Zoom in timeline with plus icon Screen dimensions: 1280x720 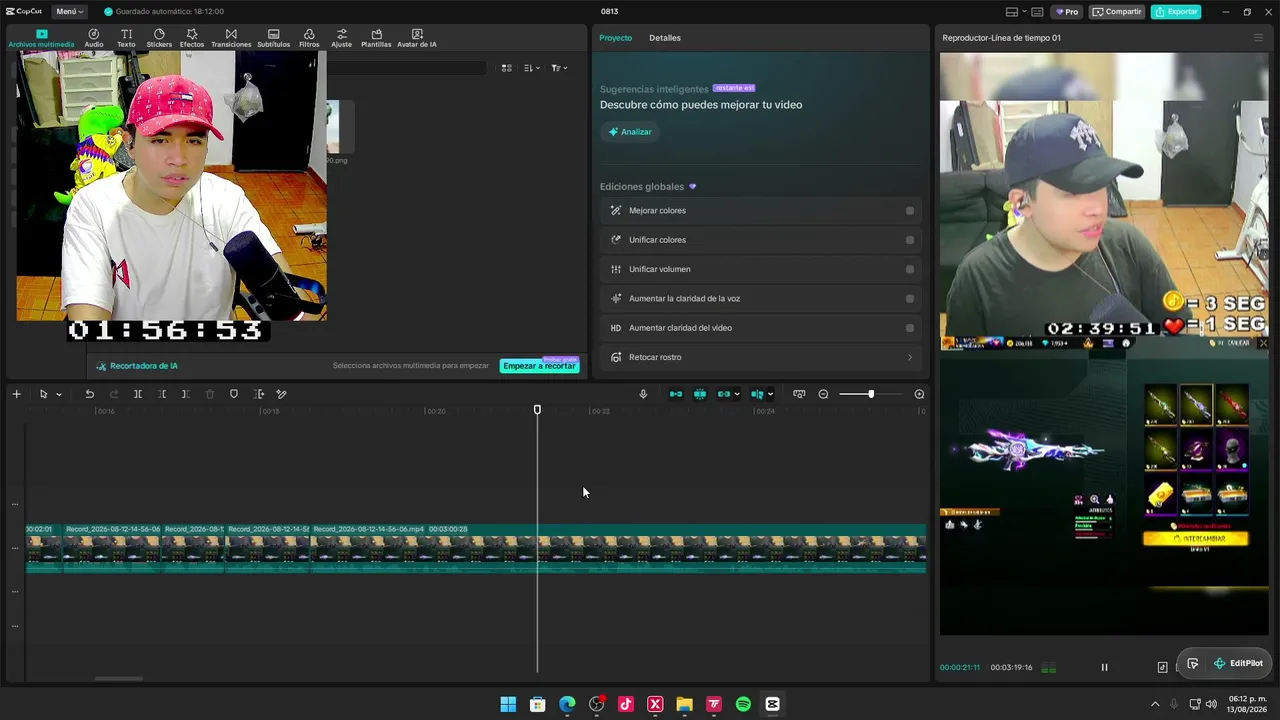919,394
